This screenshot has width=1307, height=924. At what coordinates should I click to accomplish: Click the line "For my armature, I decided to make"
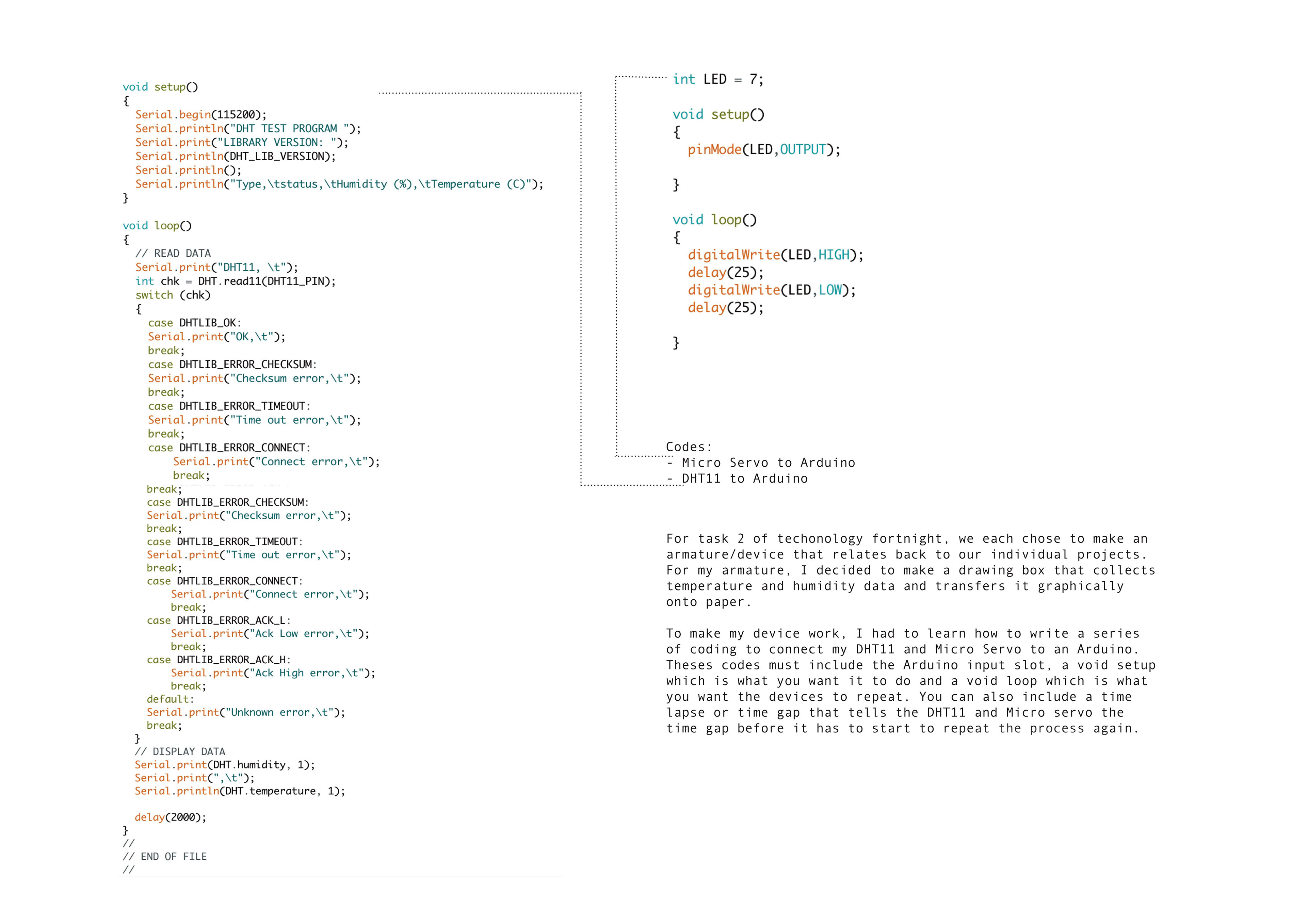click(911, 570)
